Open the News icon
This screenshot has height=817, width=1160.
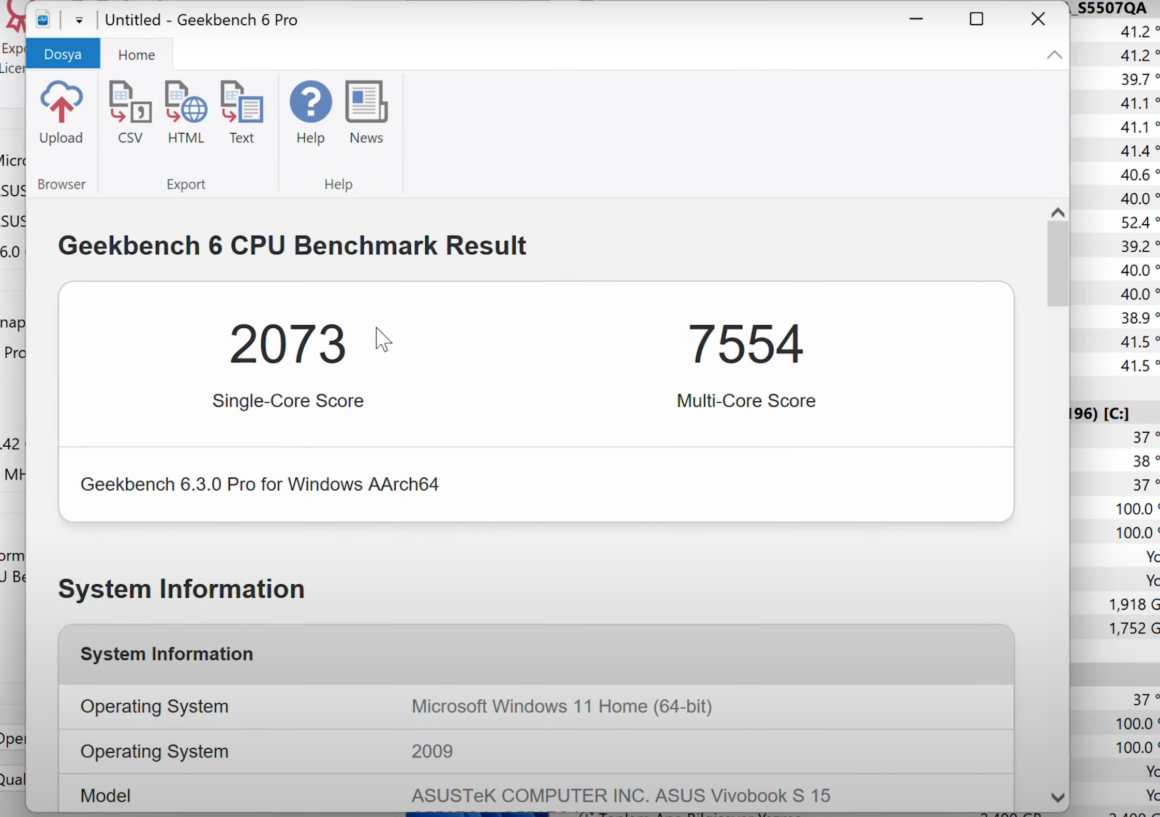(x=366, y=102)
